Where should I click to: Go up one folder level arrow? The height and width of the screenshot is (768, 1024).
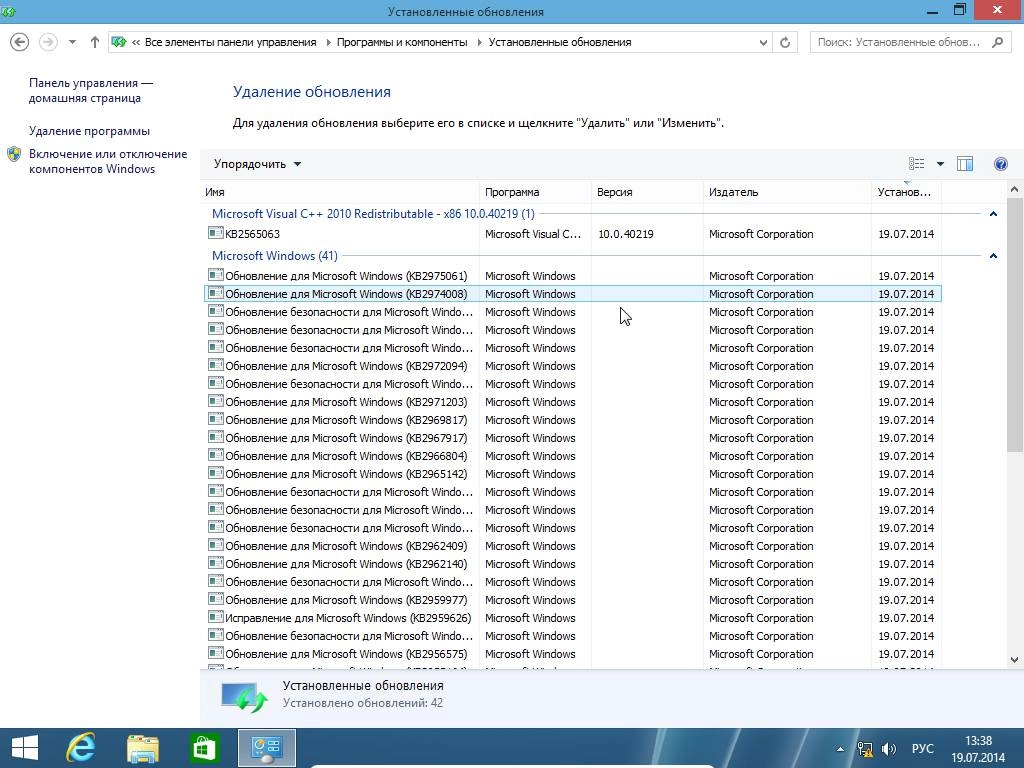click(95, 42)
